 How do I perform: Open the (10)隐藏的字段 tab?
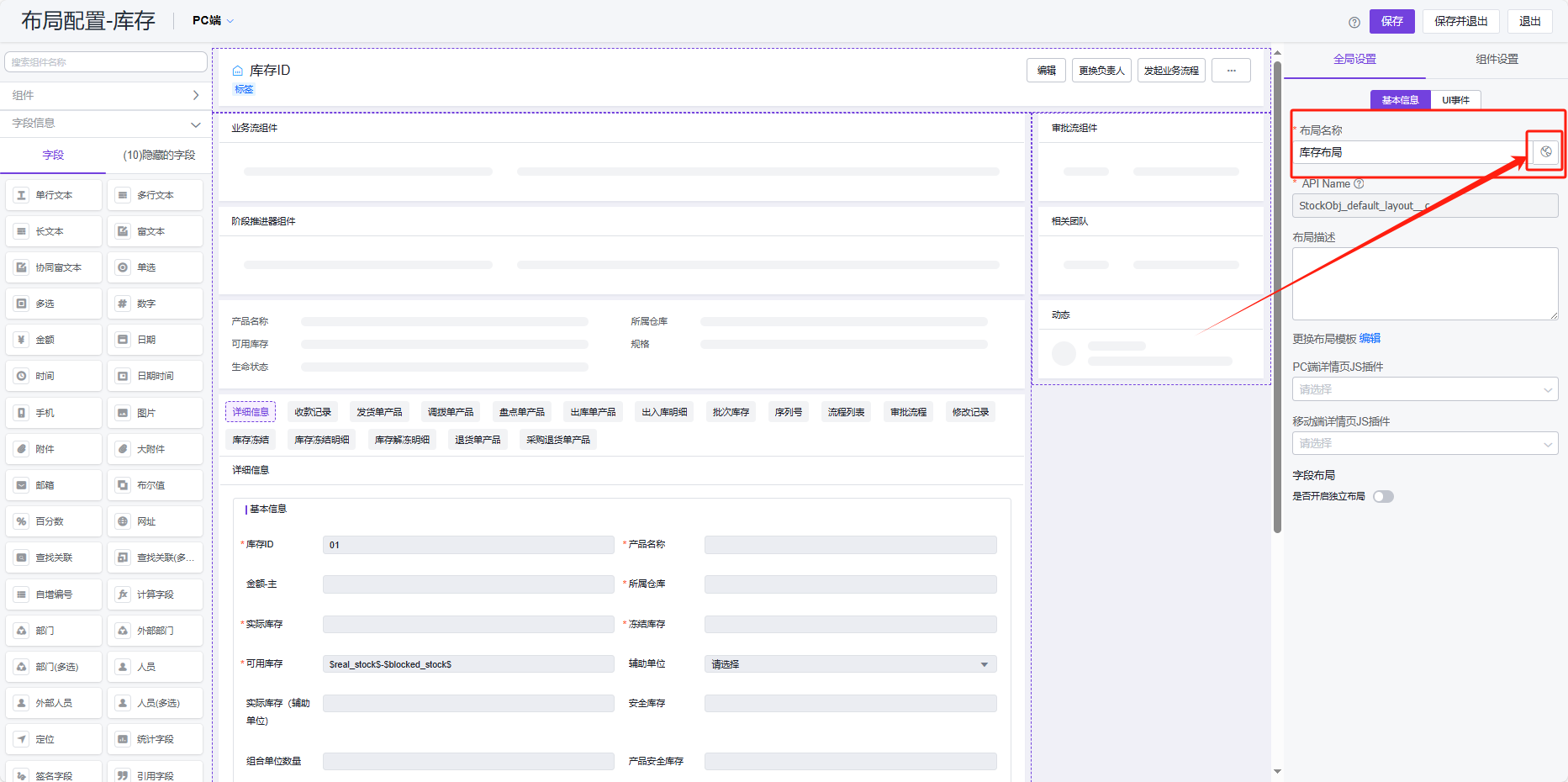point(159,156)
